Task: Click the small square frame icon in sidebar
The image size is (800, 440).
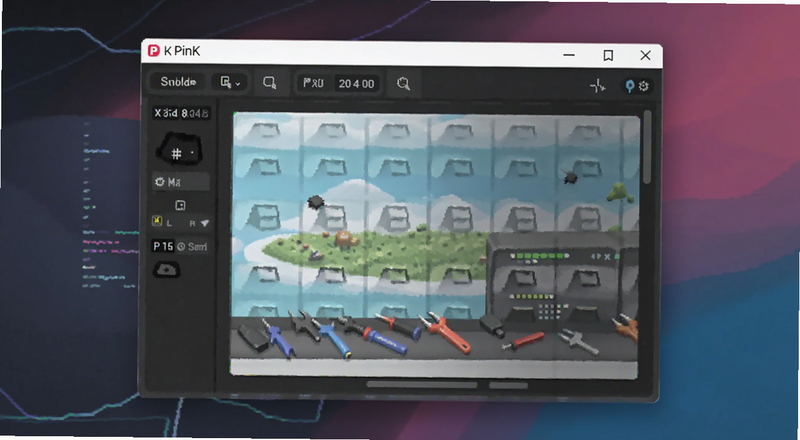Action: pos(180,205)
